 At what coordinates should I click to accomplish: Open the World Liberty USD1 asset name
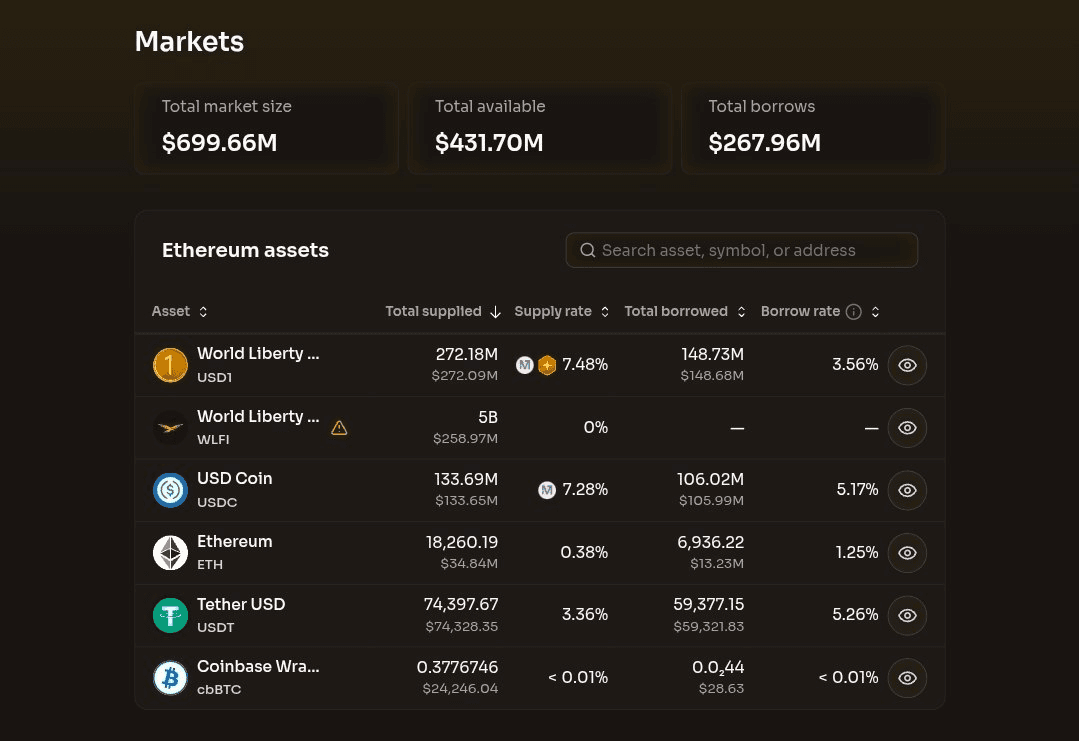258,353
